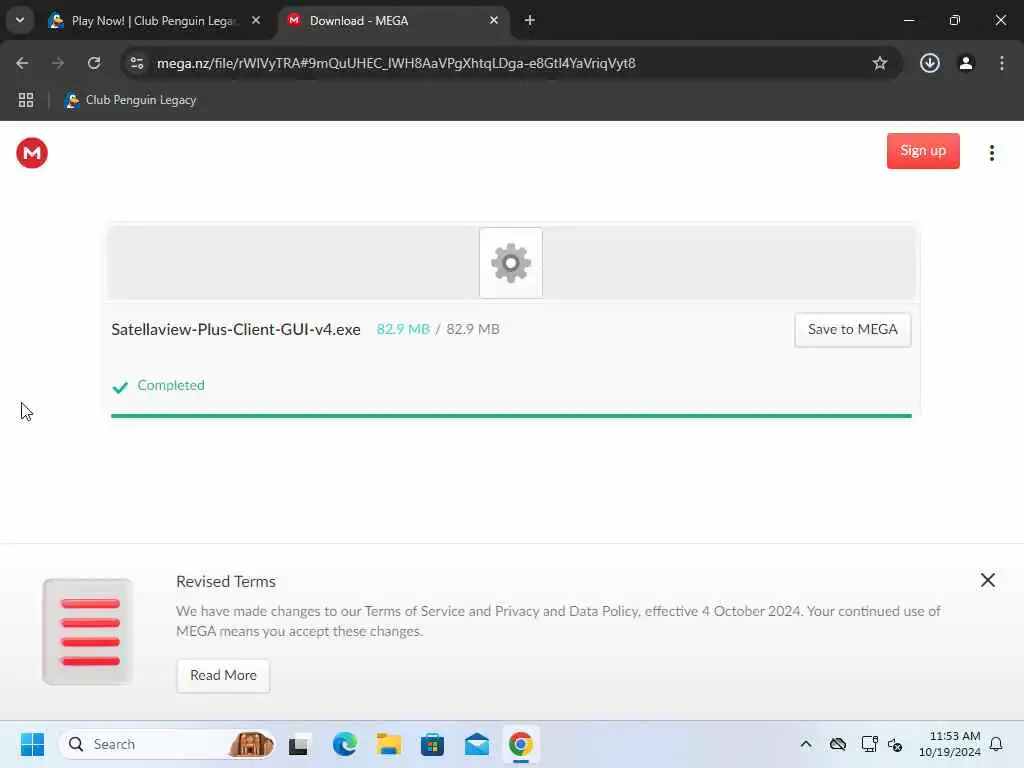The width and height of the screenshot is (1024, 768).
Task: Switch to the Club Penguin Legacy tab
Action: 152,21
